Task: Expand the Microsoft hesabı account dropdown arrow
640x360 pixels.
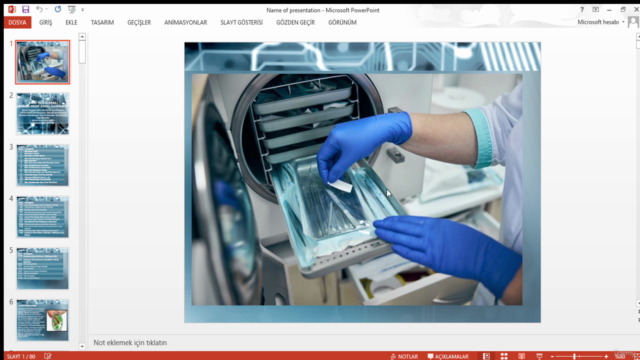Action: click(623, 22)
